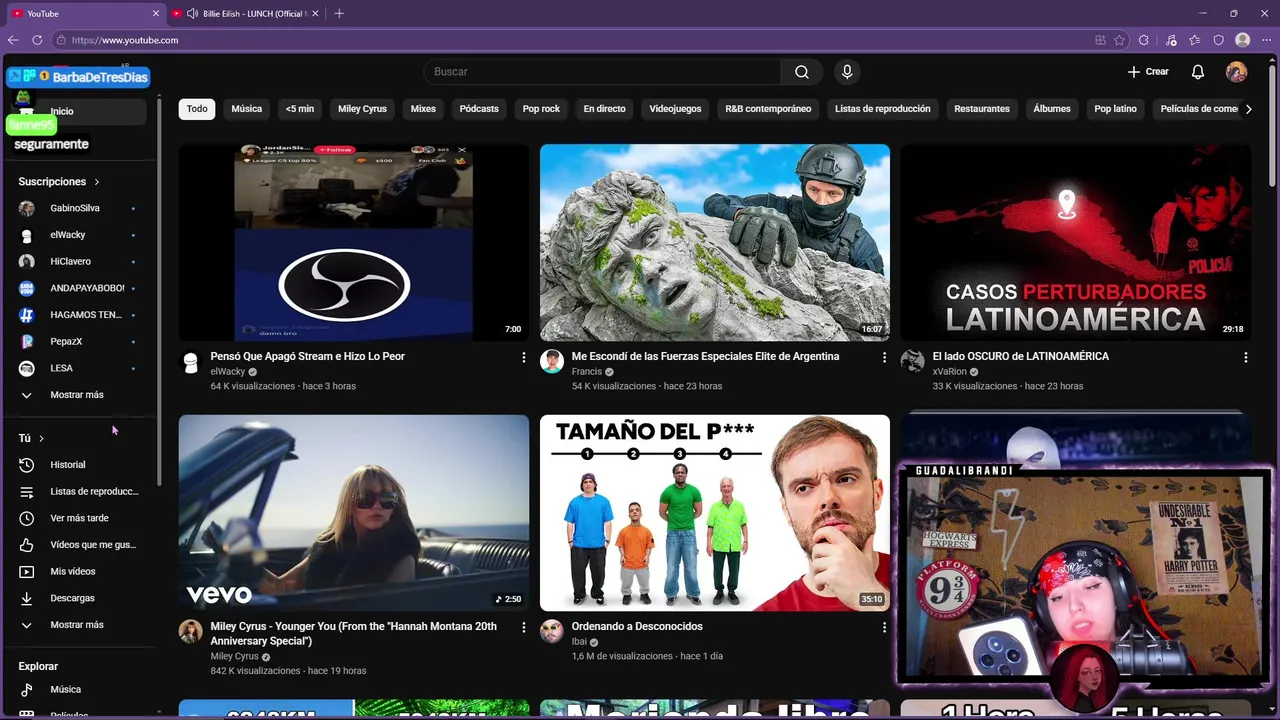
Task: Open 'Ordenando a Desconocidos' video title
Action: 637,627
